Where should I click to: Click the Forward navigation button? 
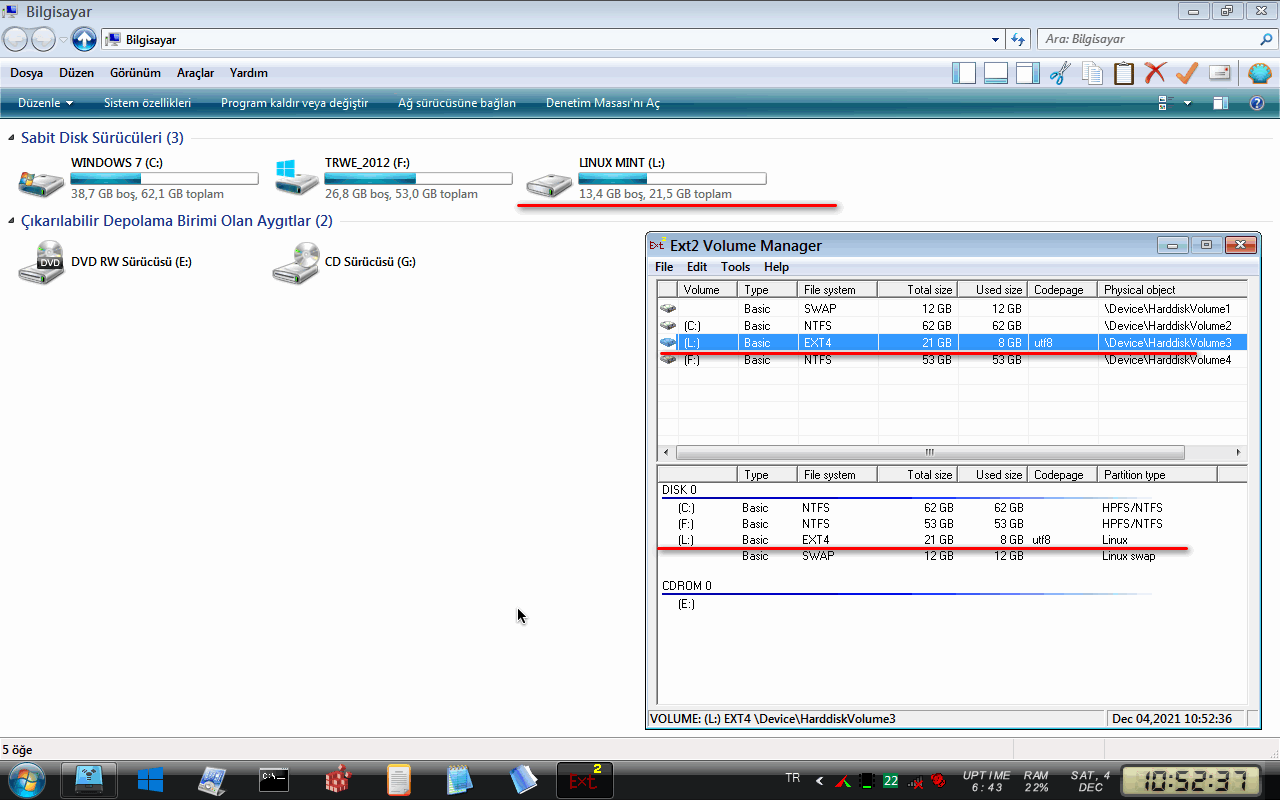click(x=43, y=39)
